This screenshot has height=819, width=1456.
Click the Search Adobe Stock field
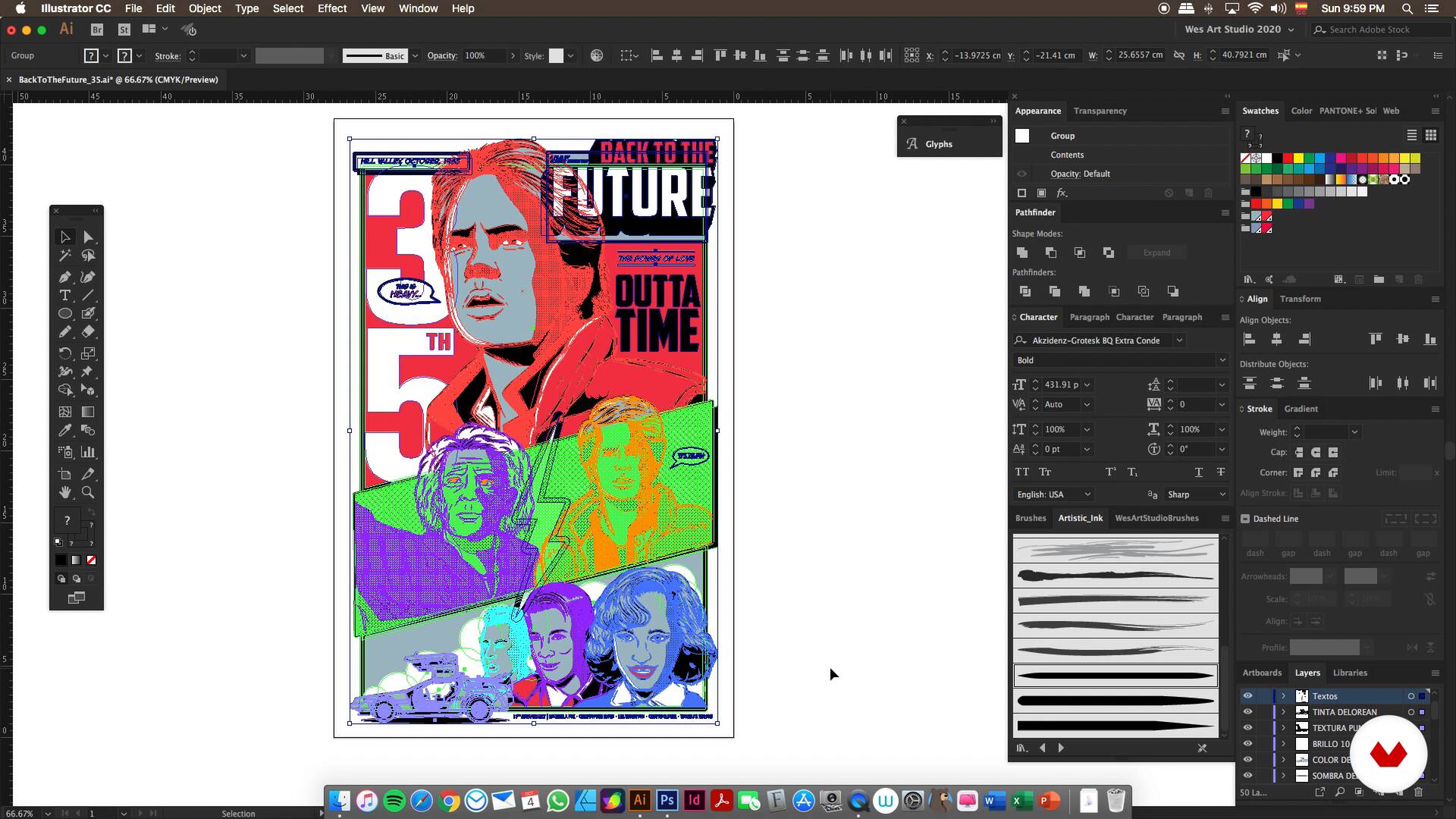(1382, 30)
